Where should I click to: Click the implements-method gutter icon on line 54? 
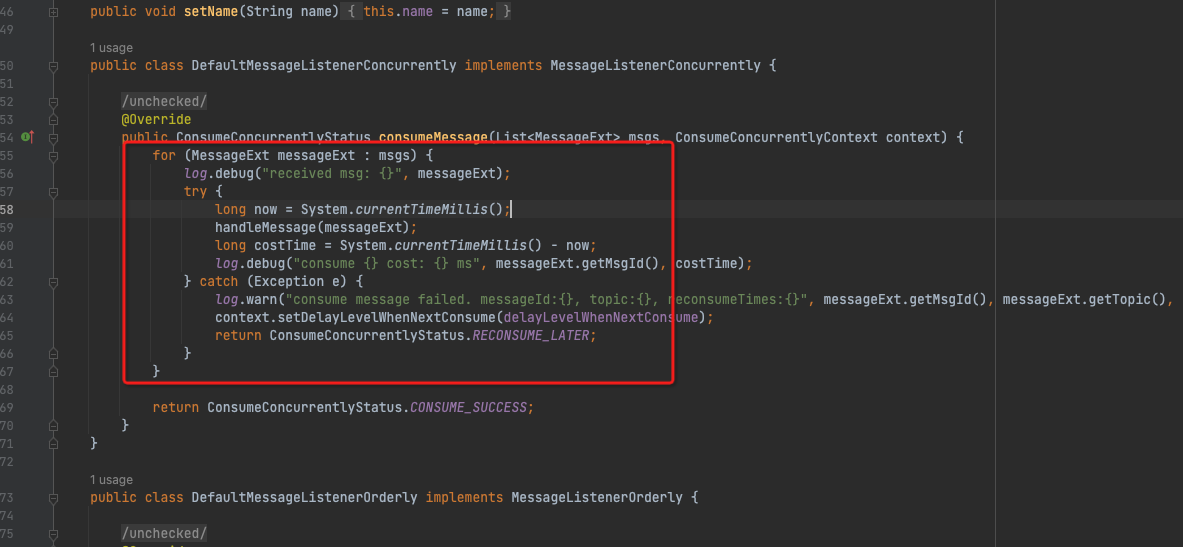28,137
